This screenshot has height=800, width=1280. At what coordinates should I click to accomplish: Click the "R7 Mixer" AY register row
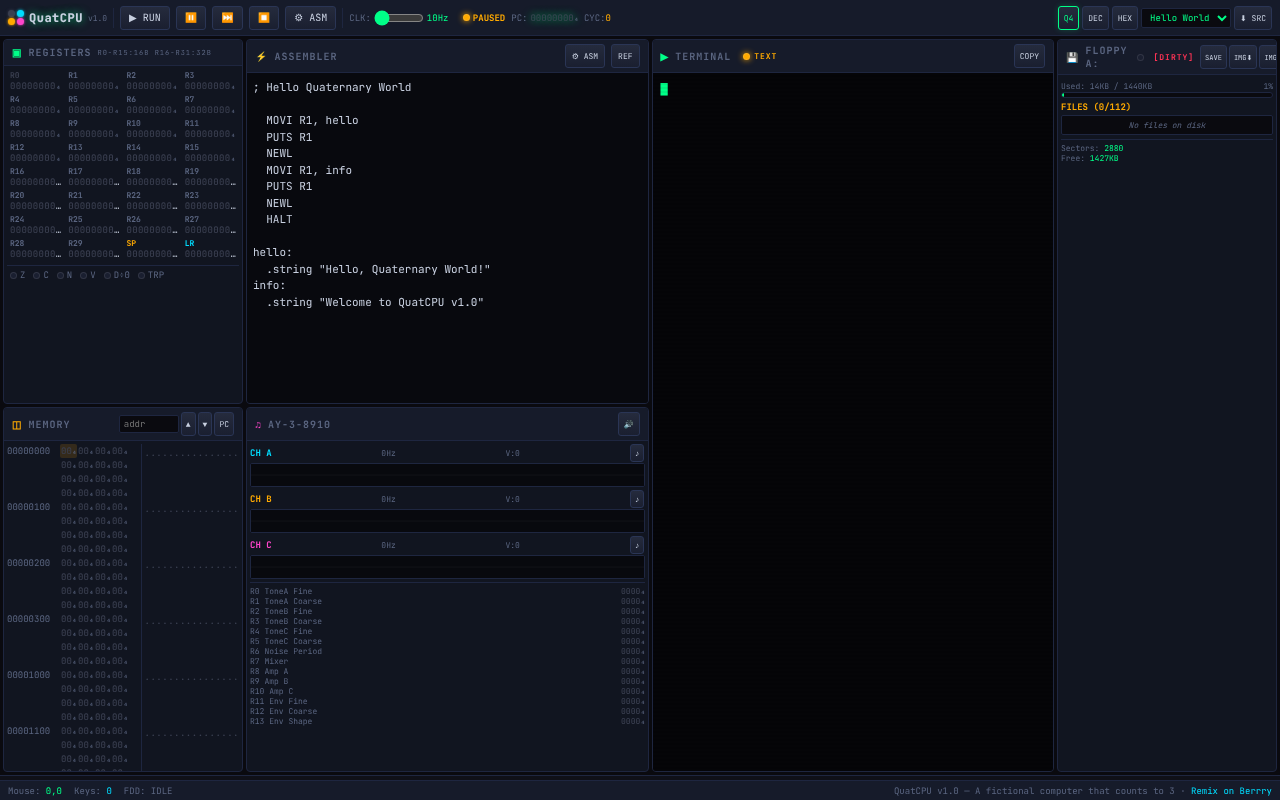coord(447,662)
